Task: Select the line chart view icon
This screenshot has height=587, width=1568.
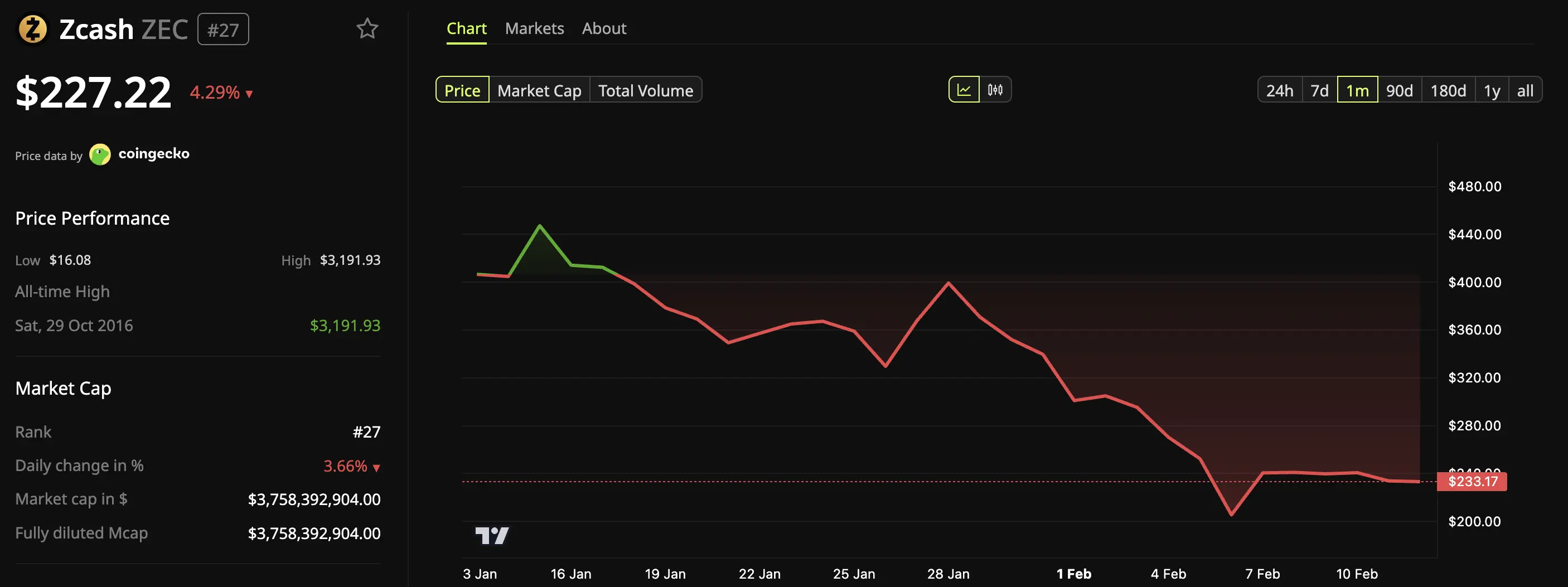Action: tap(965, 89)
